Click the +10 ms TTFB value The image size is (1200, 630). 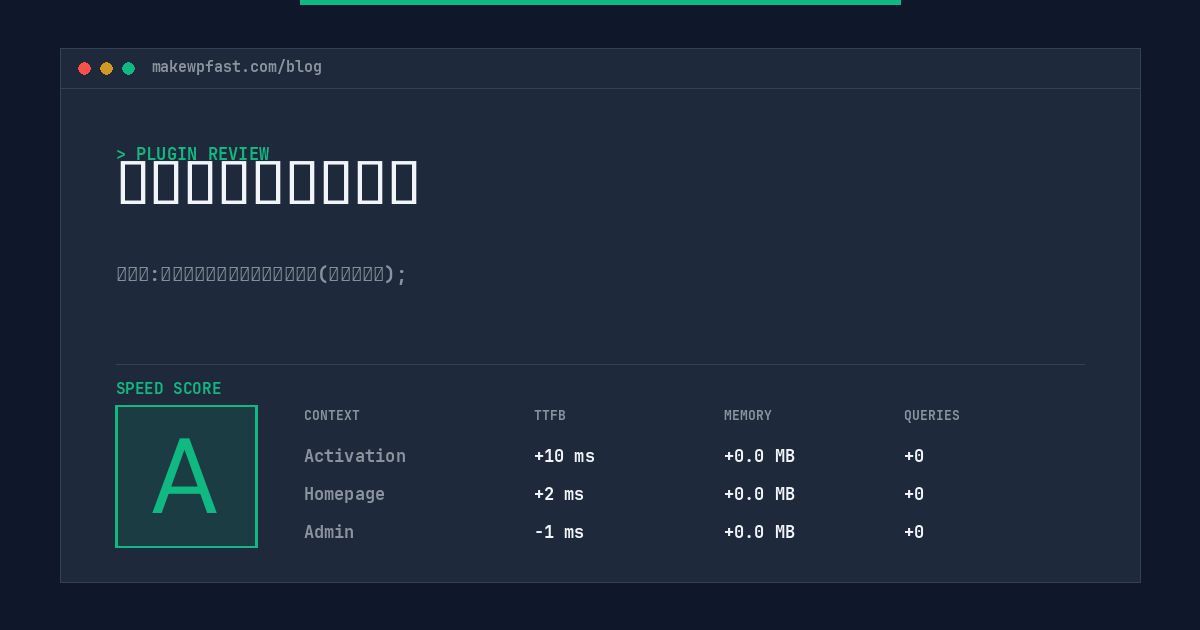pyautogui.click(x=564, y=456)
